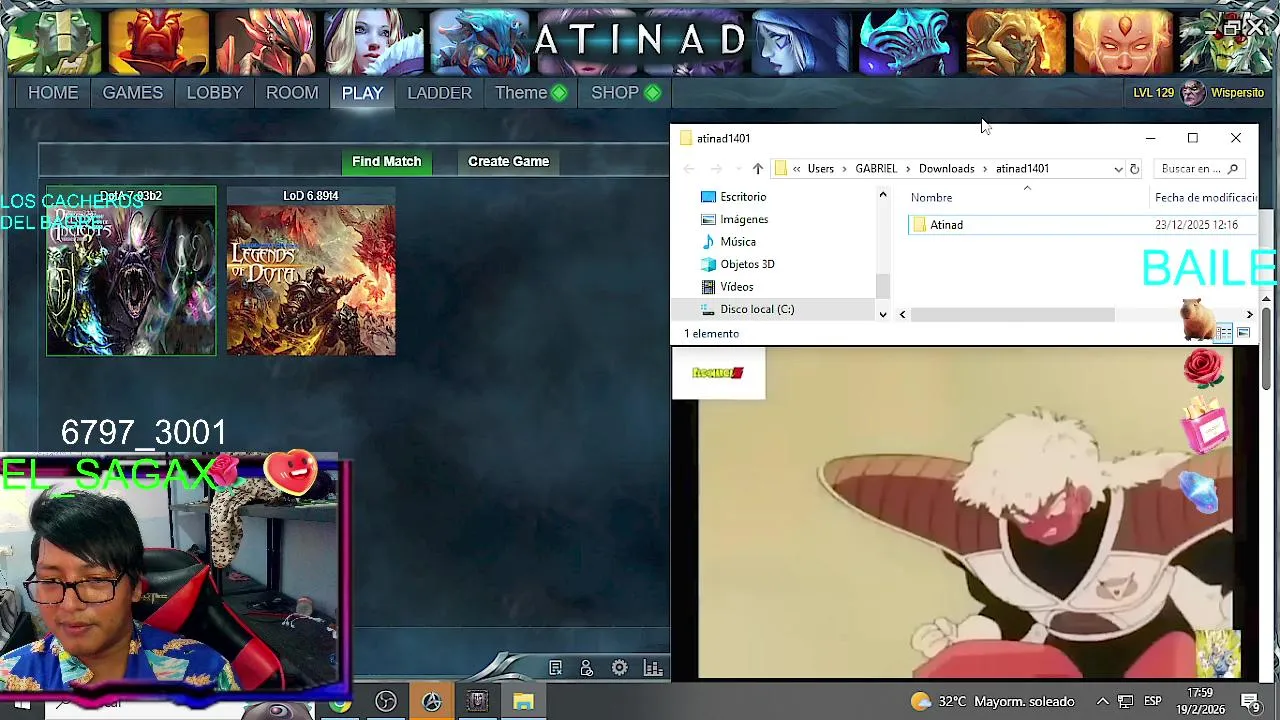Click the Create Game button
Viewport: 1280px width, 720px height.
click(x=508, y=161)
